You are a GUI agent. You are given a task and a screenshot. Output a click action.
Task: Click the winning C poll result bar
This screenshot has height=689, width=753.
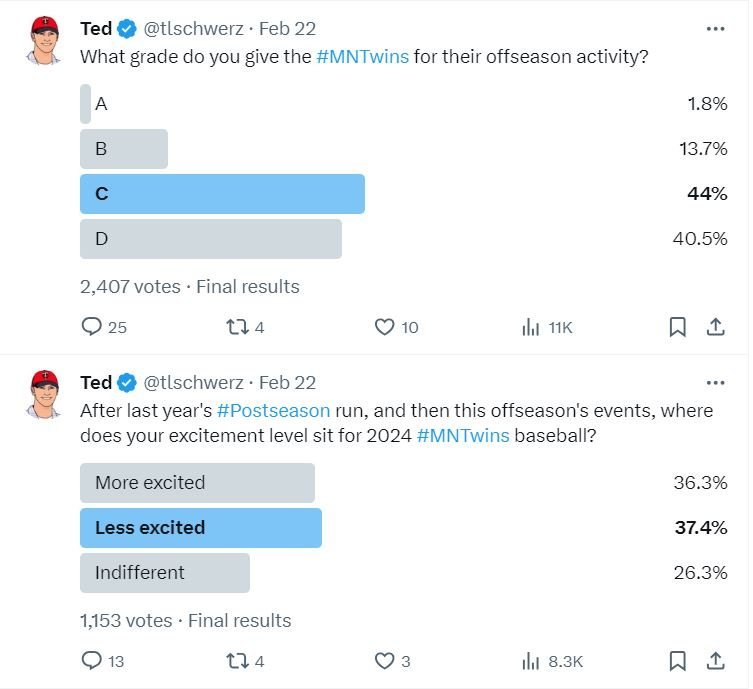click(222, 194)
